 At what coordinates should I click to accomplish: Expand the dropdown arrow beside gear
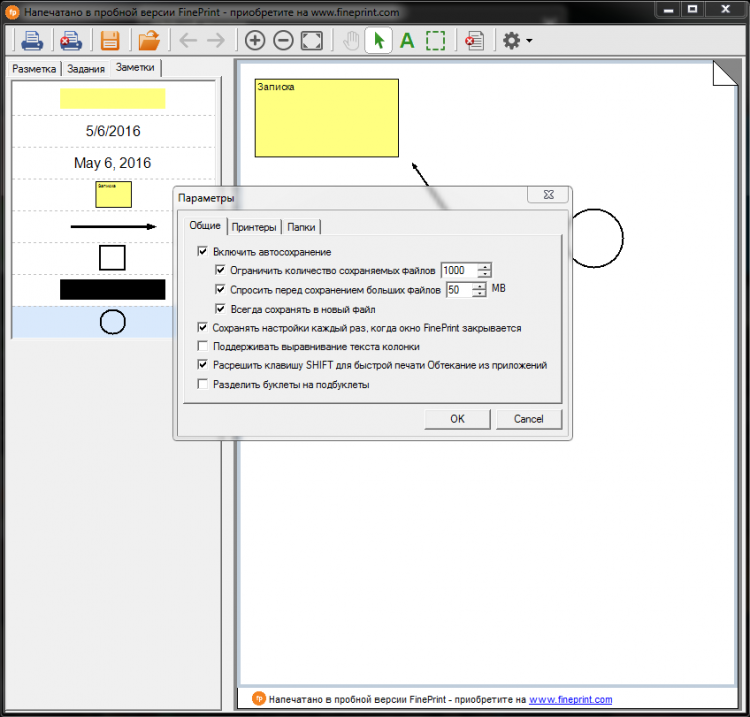tap(529, 41)
